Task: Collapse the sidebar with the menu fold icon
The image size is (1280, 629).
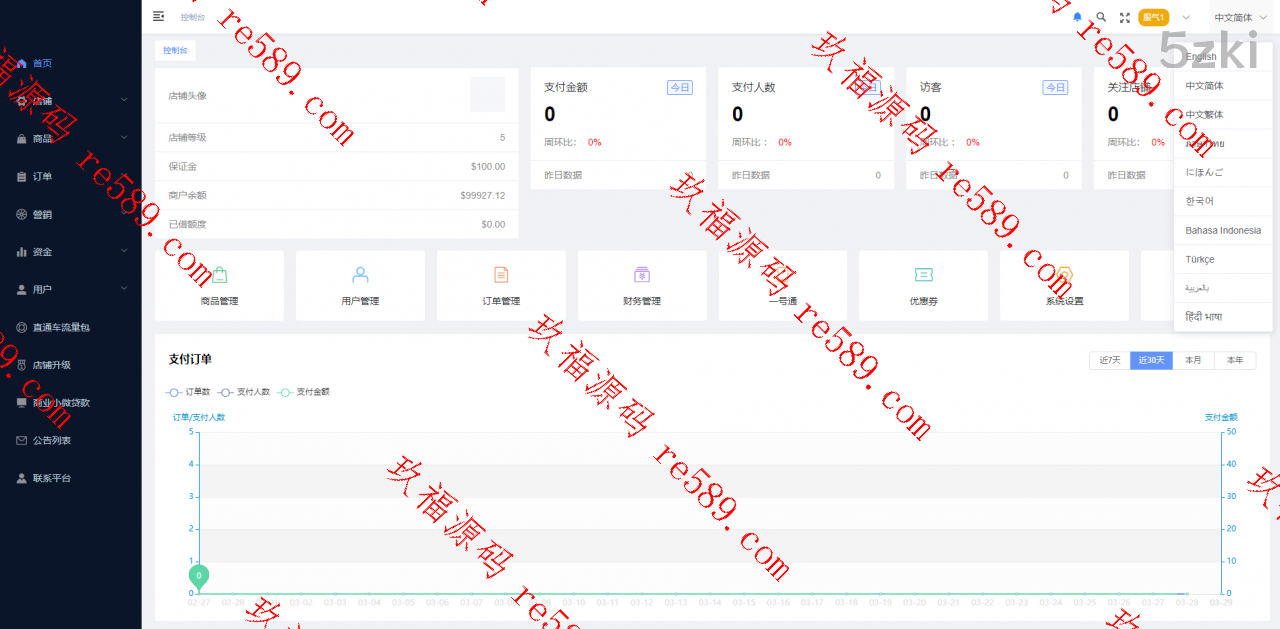Action: click(x=158, y=17)
